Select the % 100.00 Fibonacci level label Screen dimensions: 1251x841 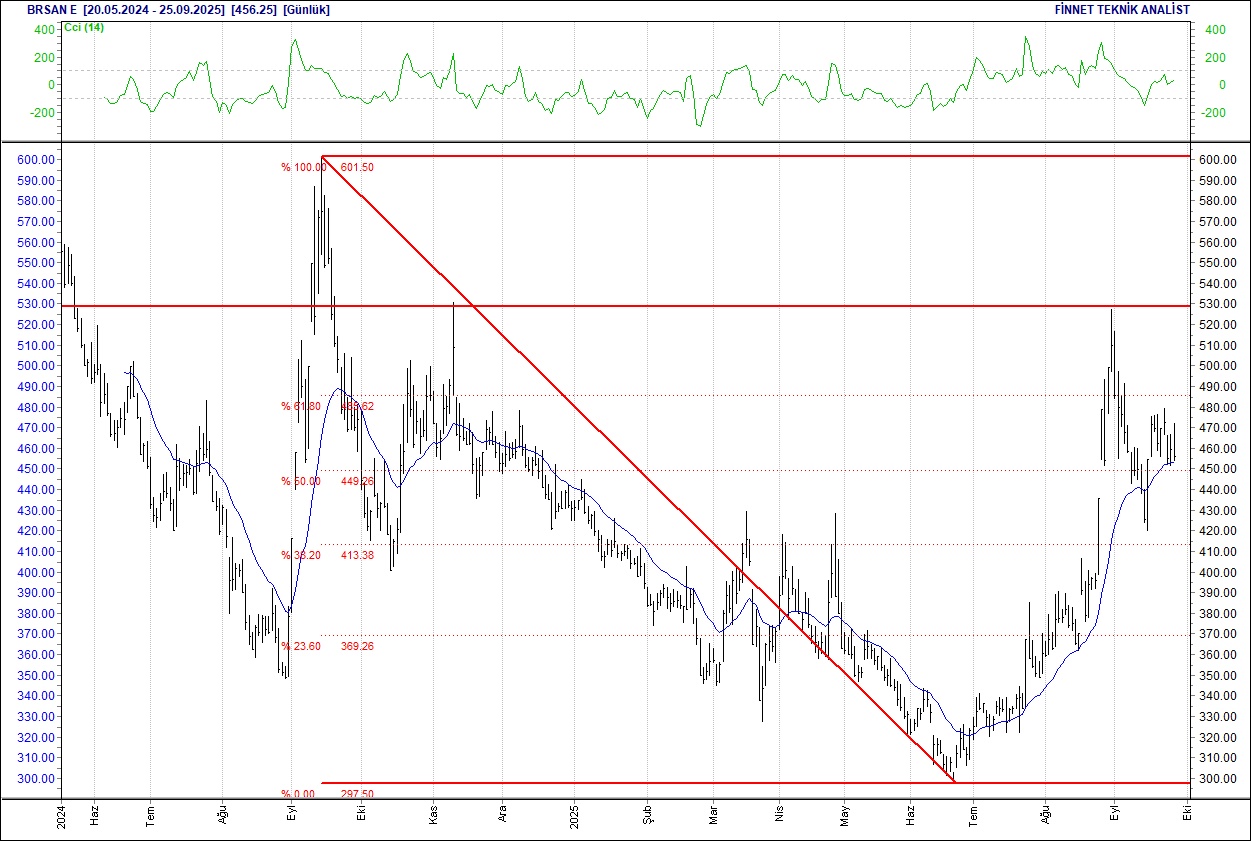(x=303, y=167)
